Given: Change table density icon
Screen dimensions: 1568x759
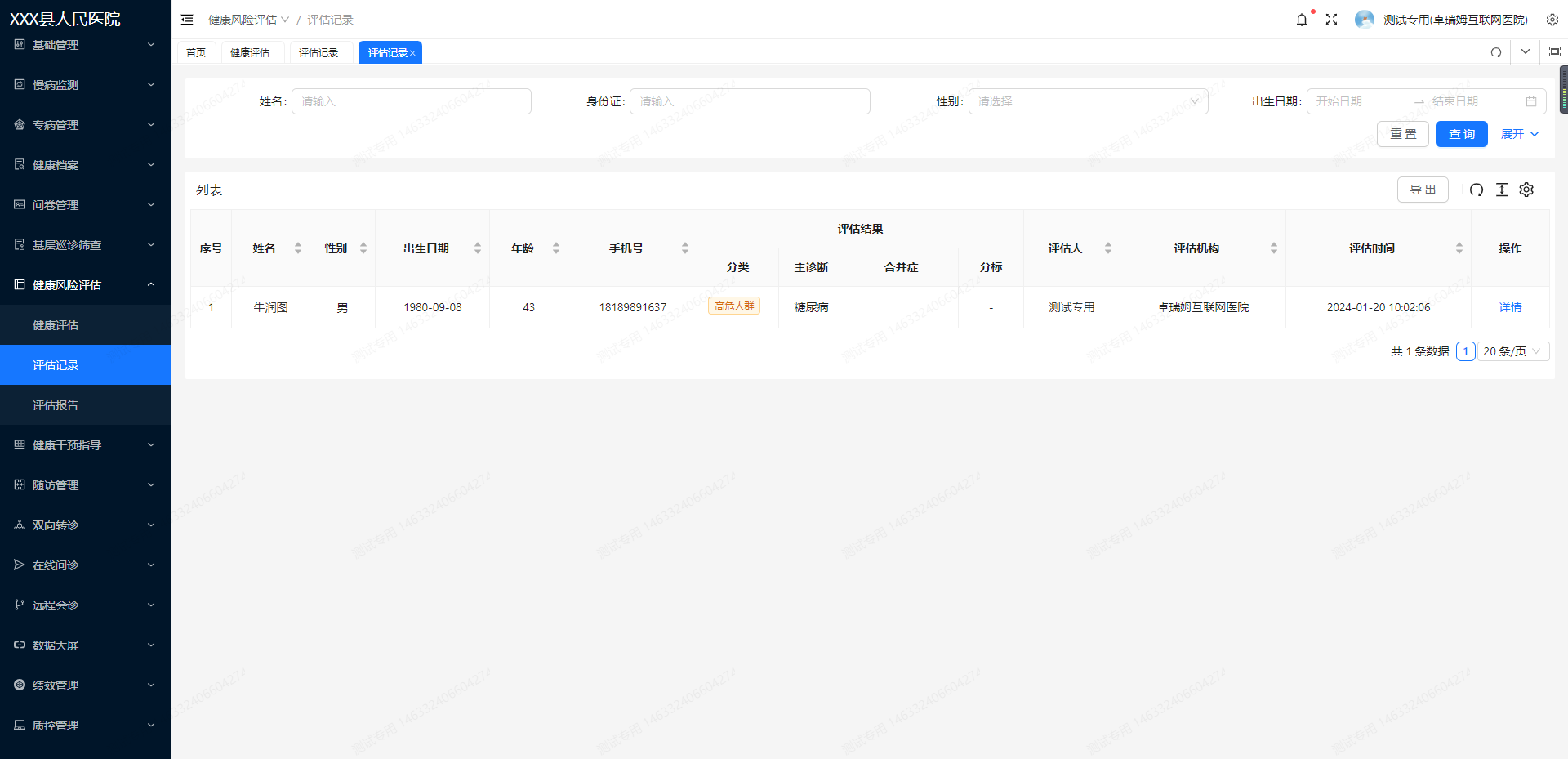Looking at the screenshot, I should pyautogui.click(x=1501, y=190).
